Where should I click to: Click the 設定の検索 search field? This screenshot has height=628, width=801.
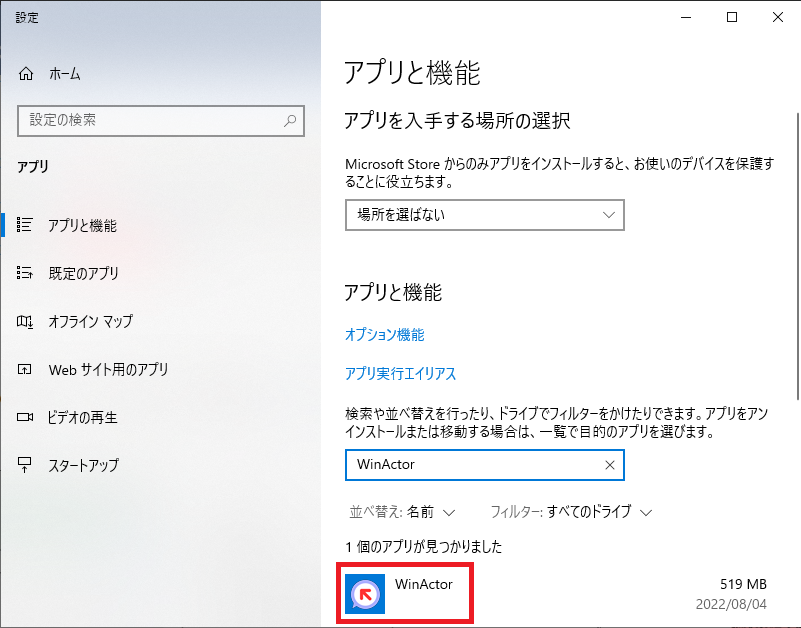pyautogui.click(x=161, y=121)
